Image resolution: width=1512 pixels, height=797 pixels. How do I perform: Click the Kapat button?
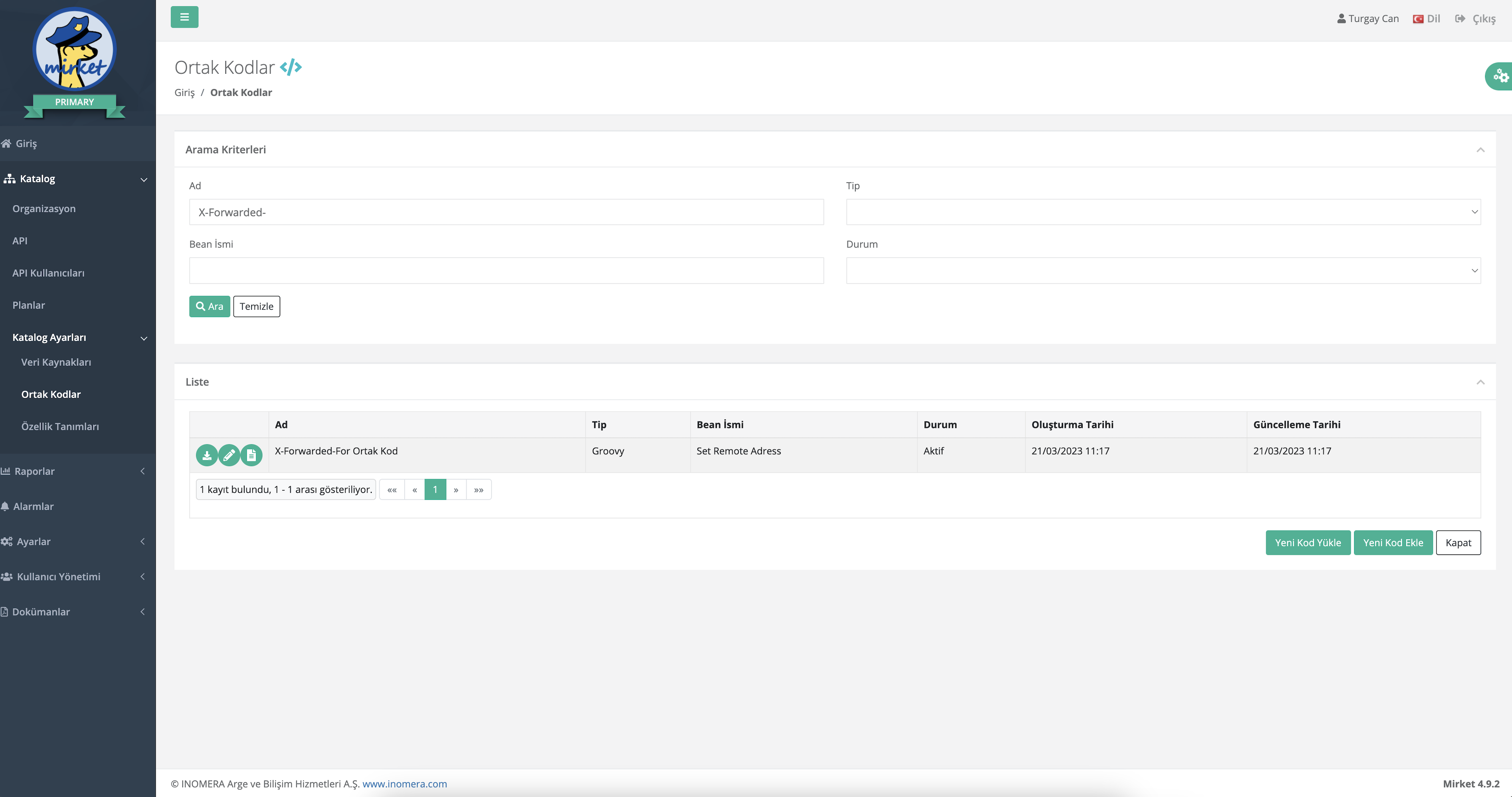(1458, 542)
